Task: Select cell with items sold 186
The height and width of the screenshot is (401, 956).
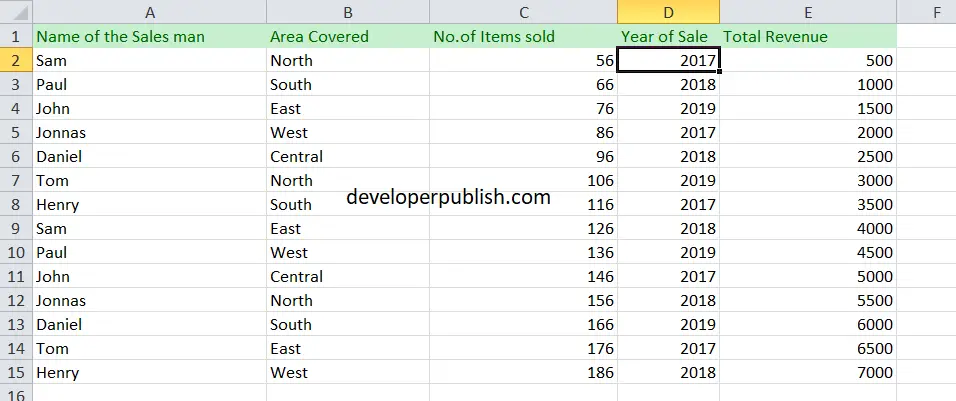Action: pos(523,372)
